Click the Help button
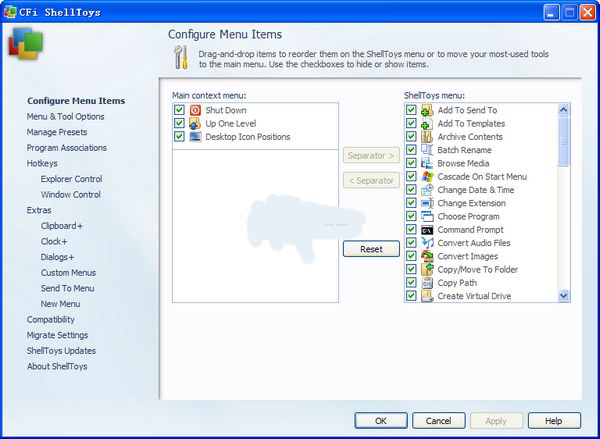This screenshot has width=600, height=439. tap(554, 421)
